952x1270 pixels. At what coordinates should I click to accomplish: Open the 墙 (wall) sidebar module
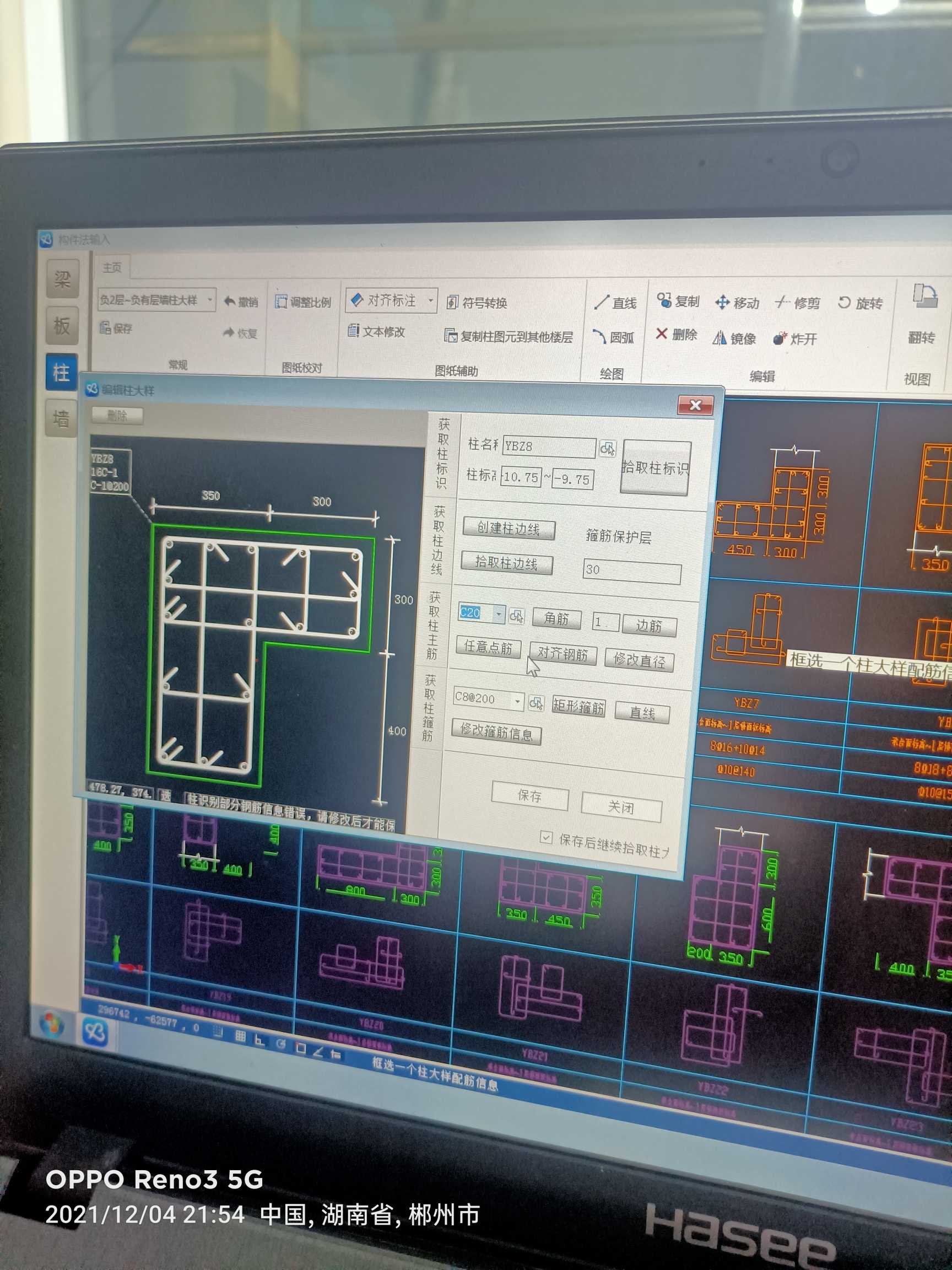click(x=61, y=418)
